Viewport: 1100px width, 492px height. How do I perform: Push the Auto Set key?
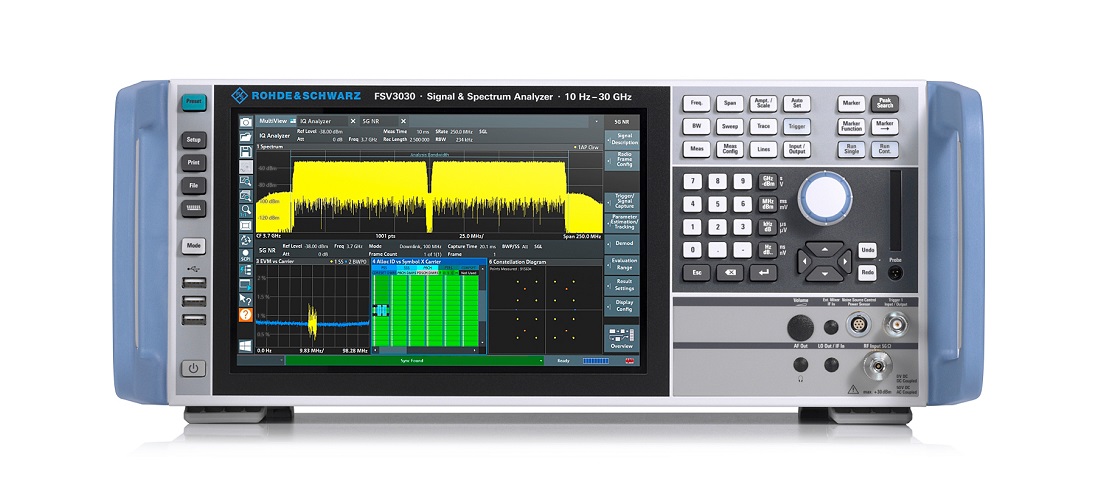point(797,103)
